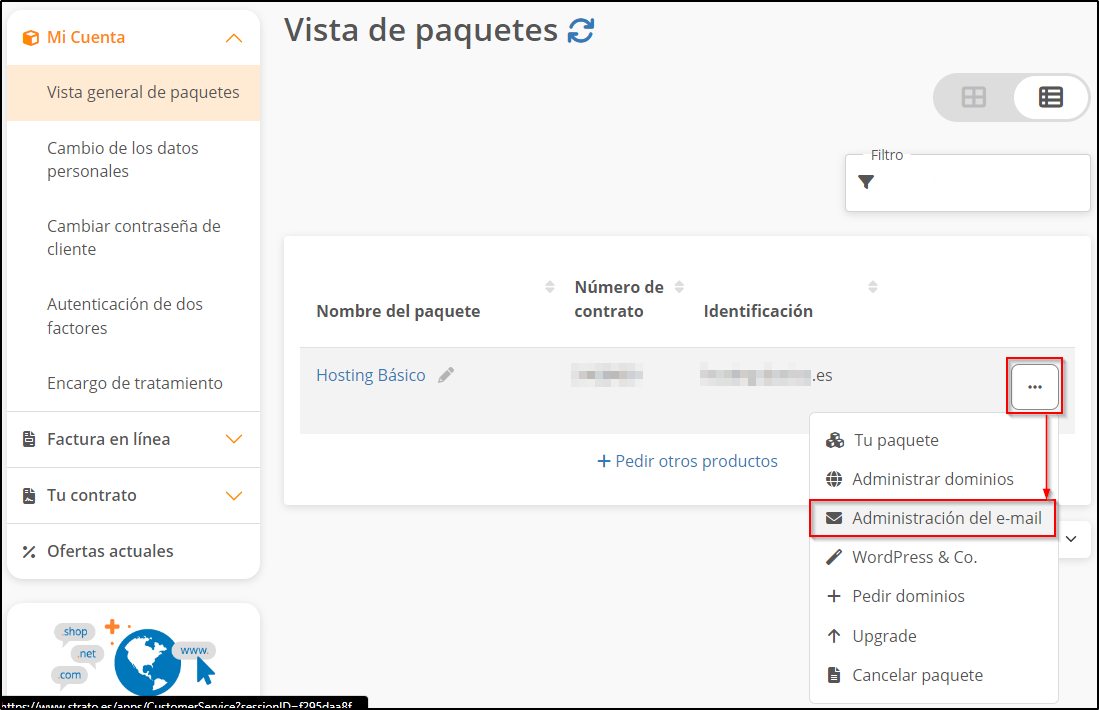Open Autenticación de dos factores page

(x=125, y=316)
